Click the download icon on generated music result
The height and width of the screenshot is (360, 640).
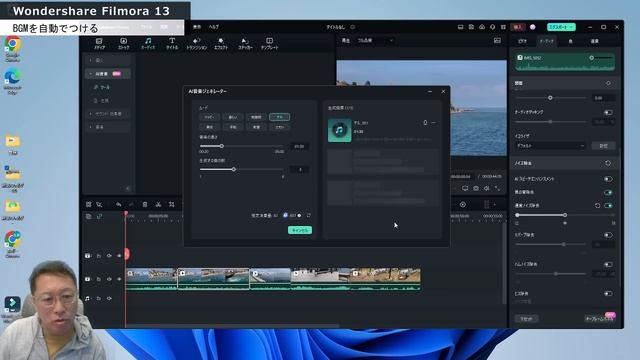tap(425, 122)
